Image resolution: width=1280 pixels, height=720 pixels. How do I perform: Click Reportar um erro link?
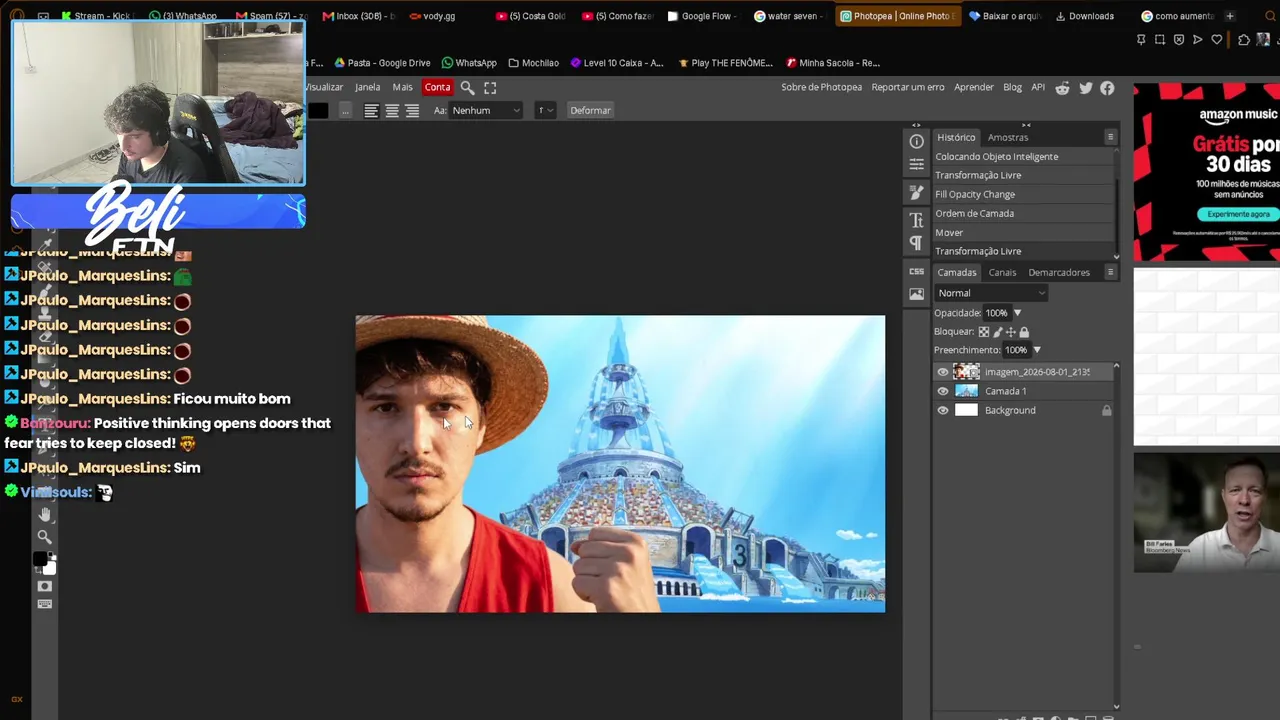[x=907, y=88]
